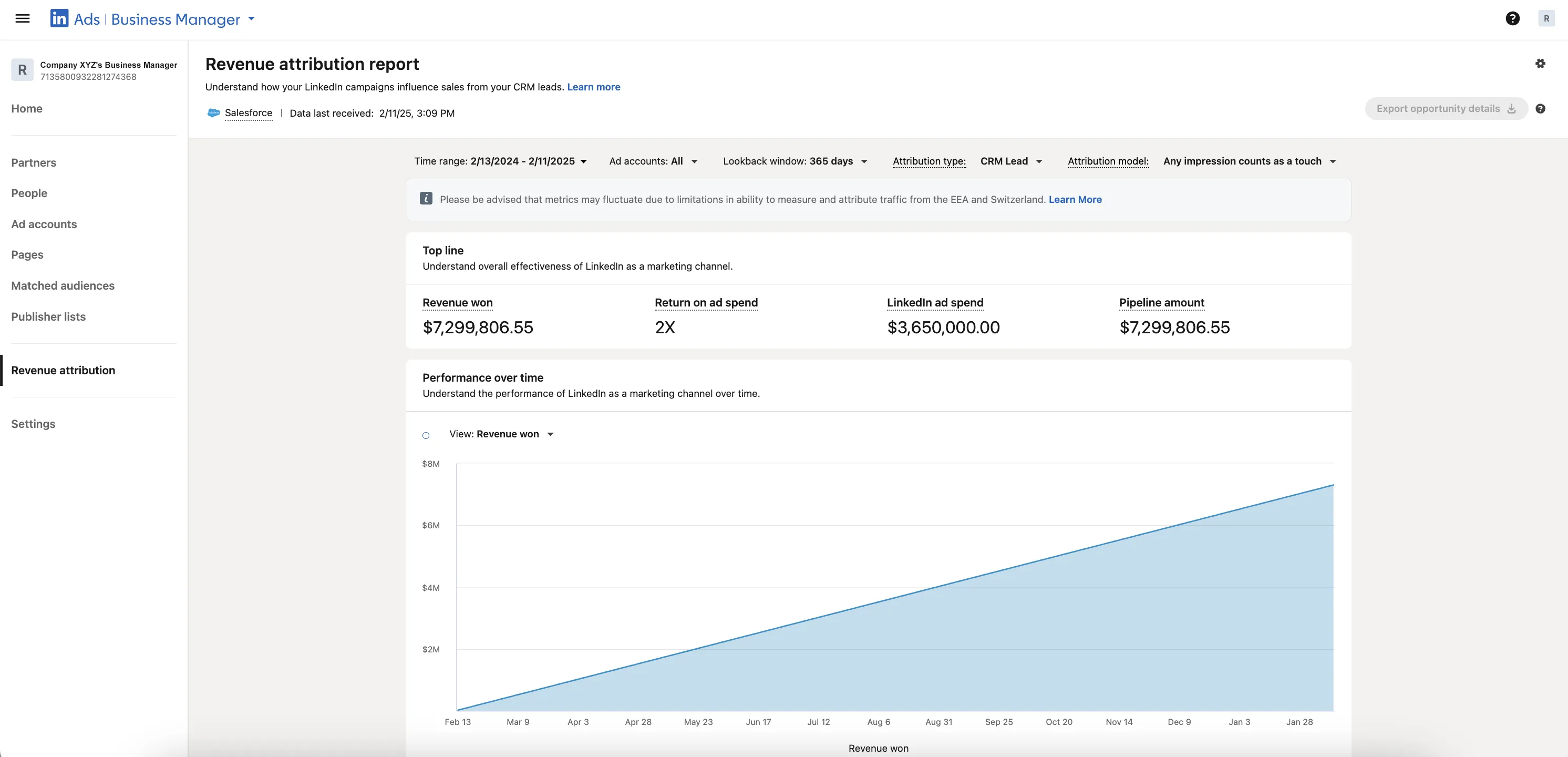The image size is (1568, 757).
Task: Click the Top line heading
Action: [x=443, y=251]
